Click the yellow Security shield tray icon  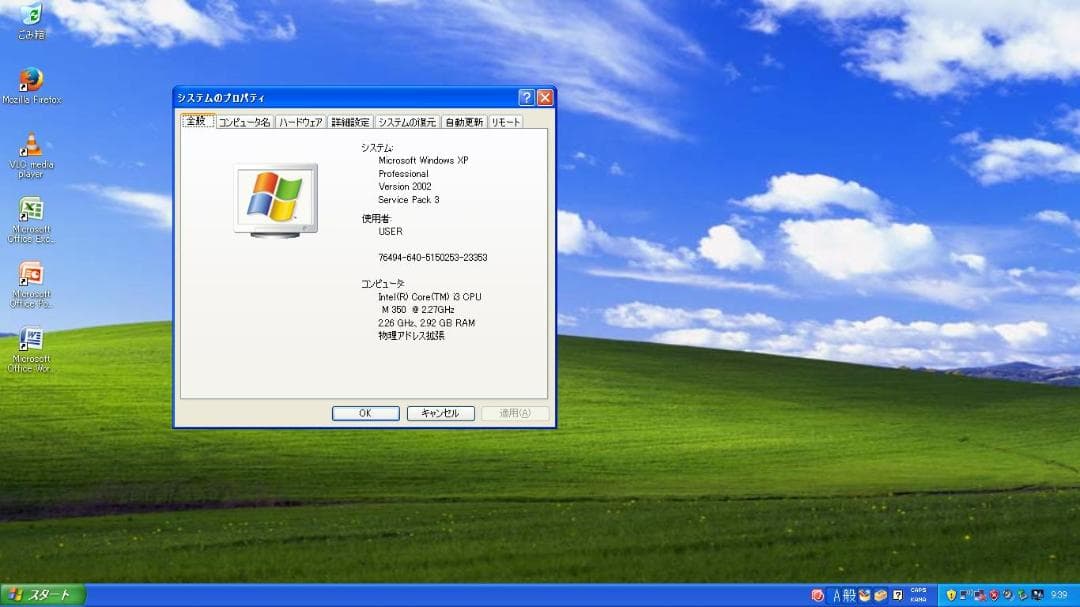[951, 595]
